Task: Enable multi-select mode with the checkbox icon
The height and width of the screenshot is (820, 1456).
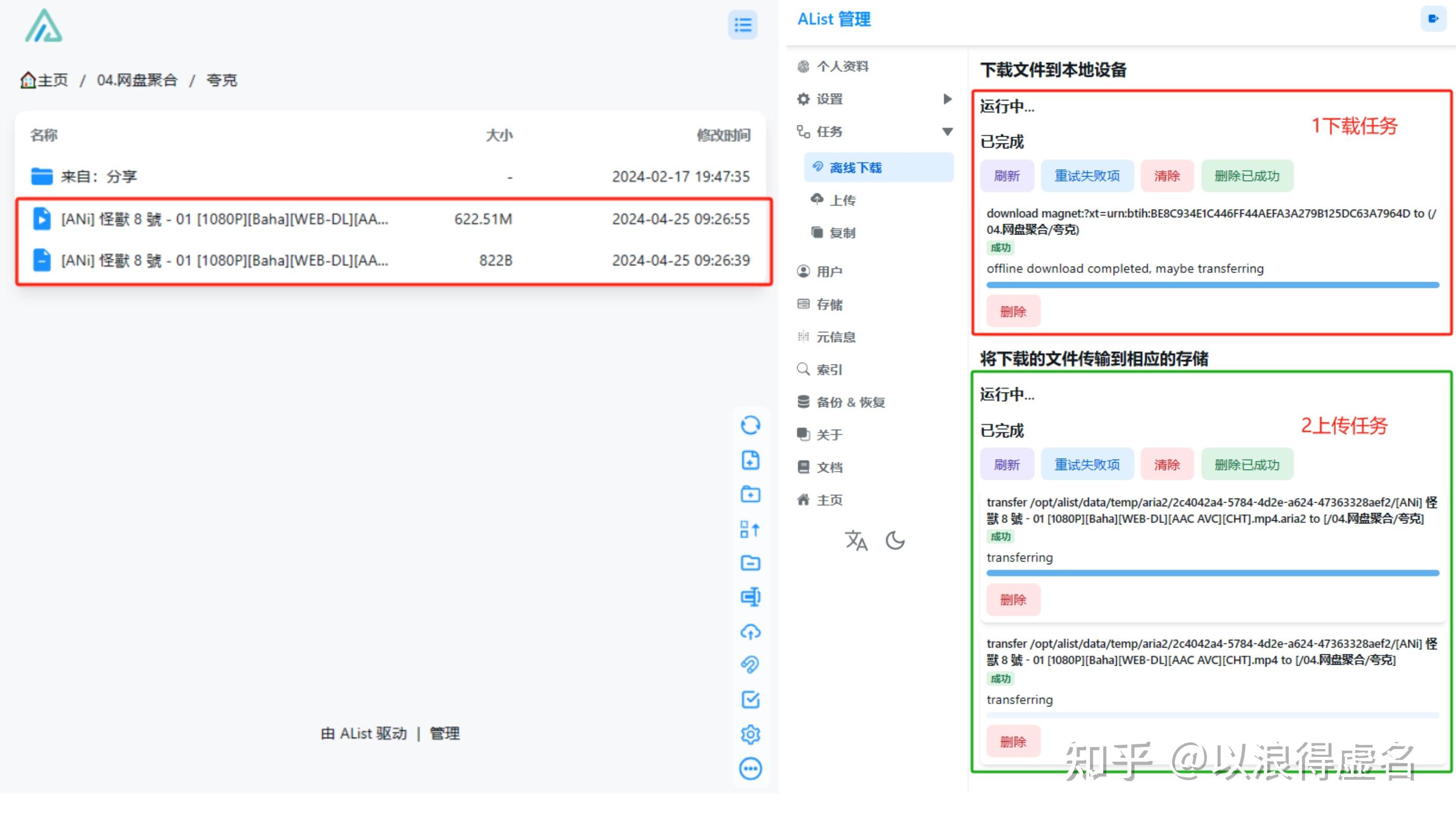Action: tap(751, 700)
